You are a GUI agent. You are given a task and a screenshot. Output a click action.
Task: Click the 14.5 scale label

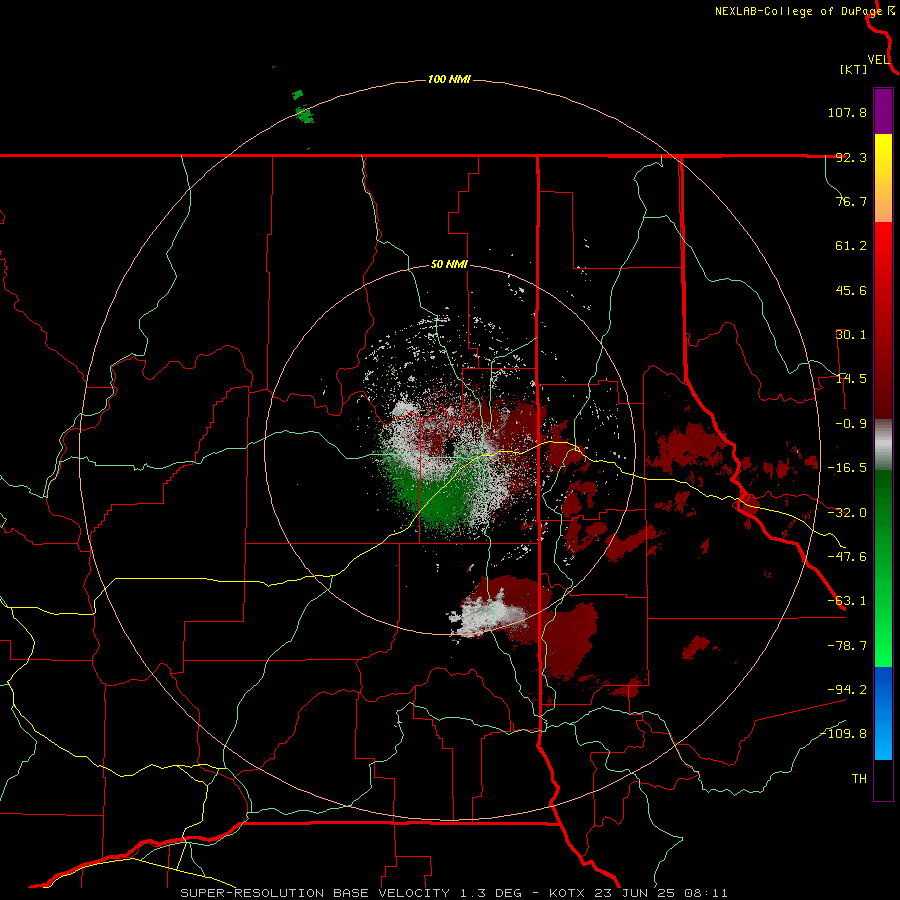click(851, 379)
